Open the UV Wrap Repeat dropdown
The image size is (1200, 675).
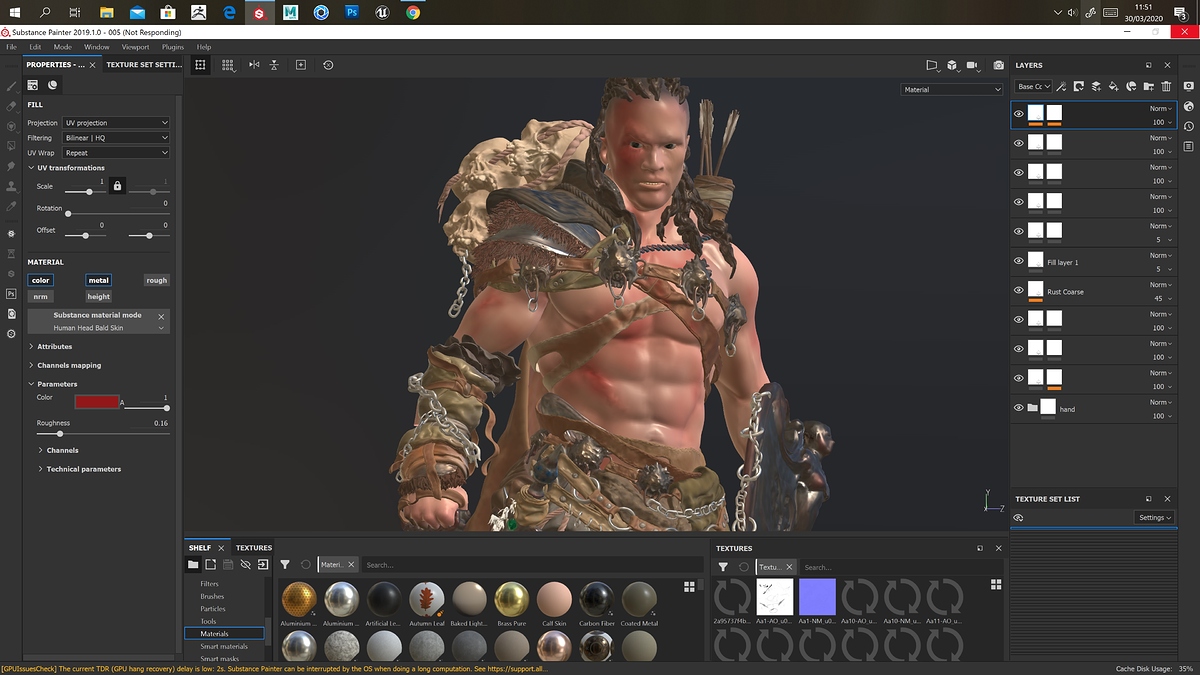pyautogui.click(x=116, y=153)
